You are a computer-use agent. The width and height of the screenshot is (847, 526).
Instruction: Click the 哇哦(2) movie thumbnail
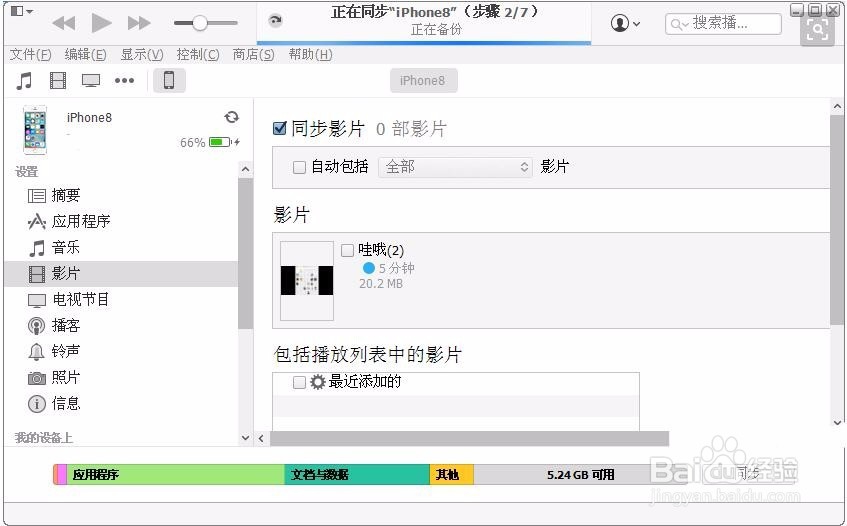[x=307, y=280]
